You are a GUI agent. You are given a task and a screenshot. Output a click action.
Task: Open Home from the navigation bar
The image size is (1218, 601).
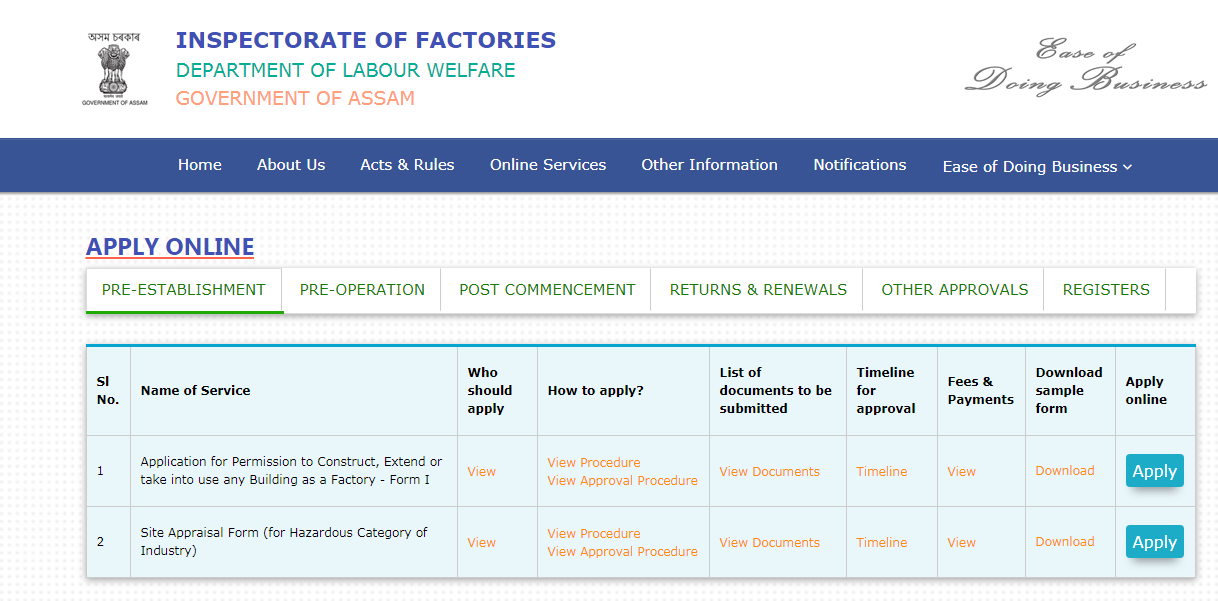(199, 165)
